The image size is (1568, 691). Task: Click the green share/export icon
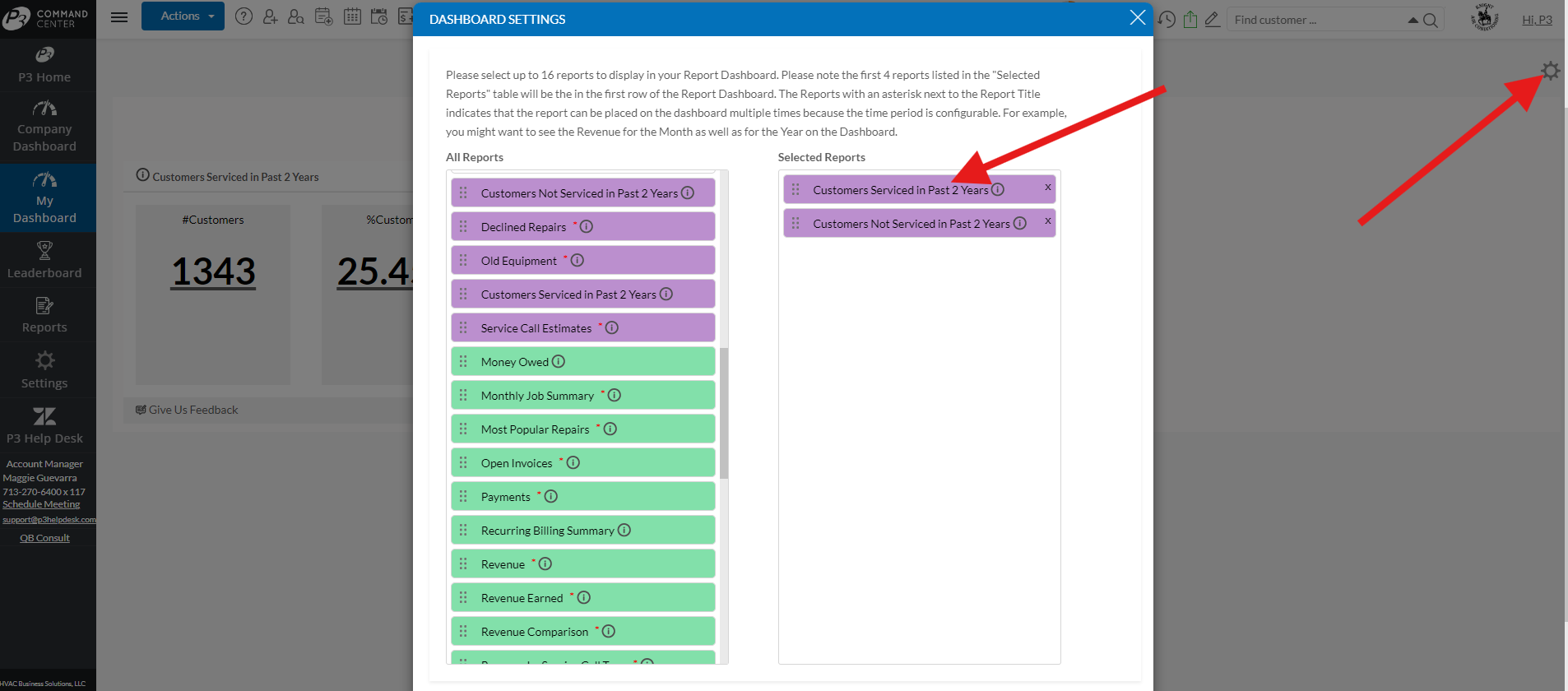coord(1190,20)
